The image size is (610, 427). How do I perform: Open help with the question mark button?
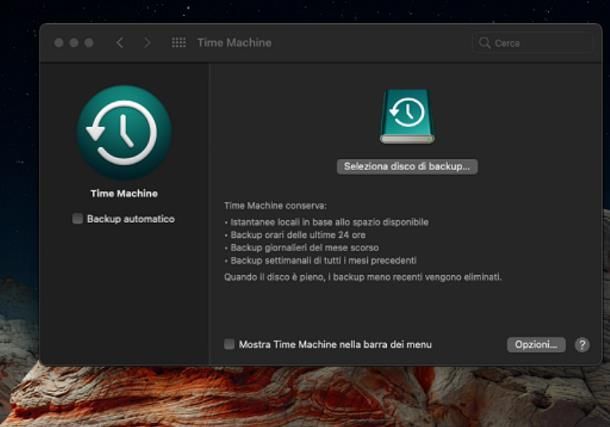[582, 345]
